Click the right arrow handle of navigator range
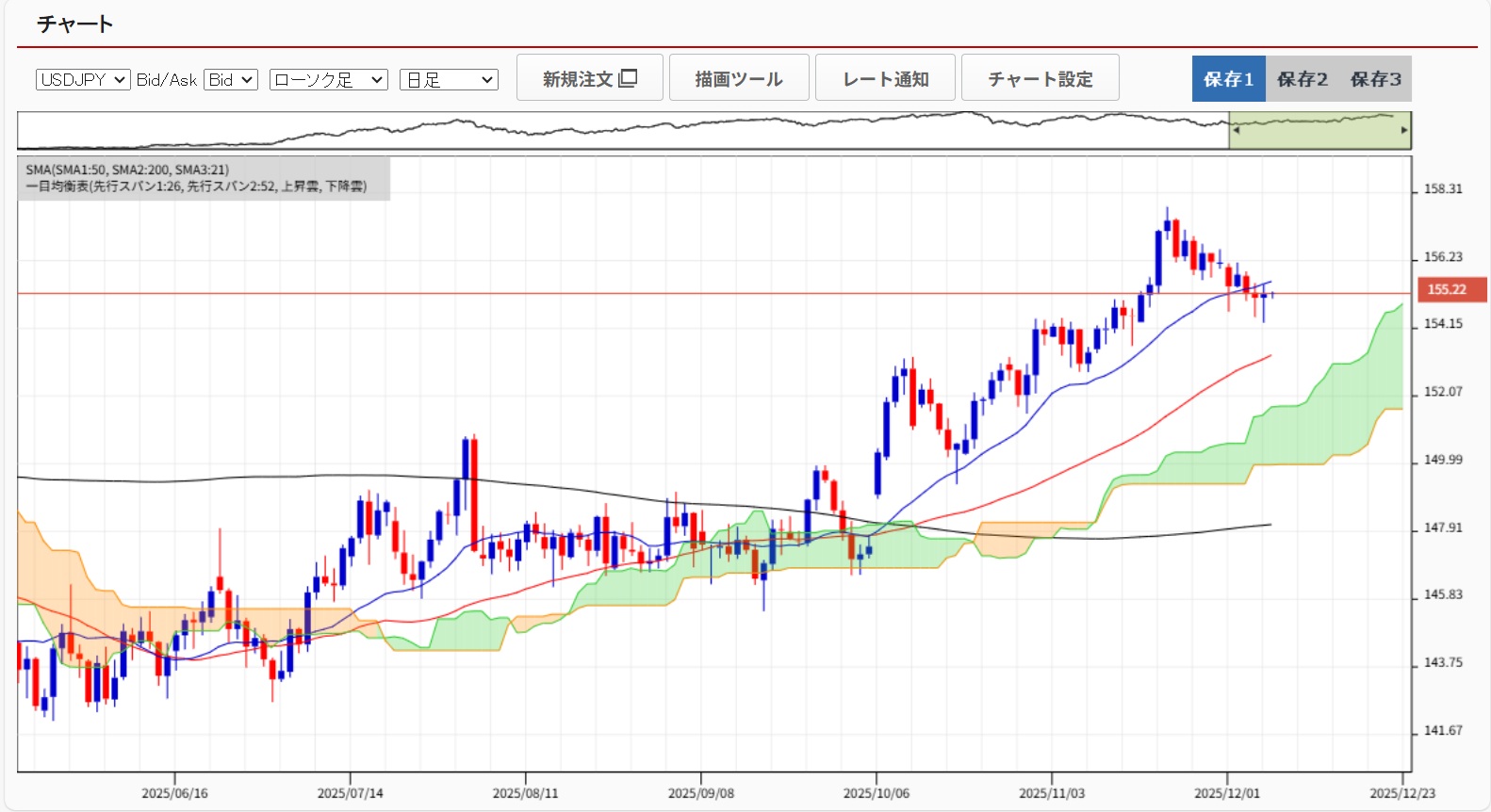1491x812 pixels. (1404, 130)
